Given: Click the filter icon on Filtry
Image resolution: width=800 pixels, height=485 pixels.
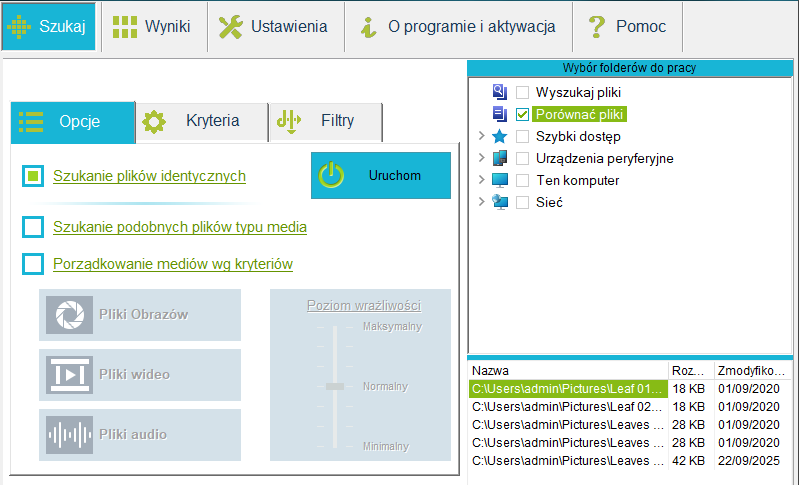Looking at the screenshot, I should pyautogui.click(x=289, y=122).
